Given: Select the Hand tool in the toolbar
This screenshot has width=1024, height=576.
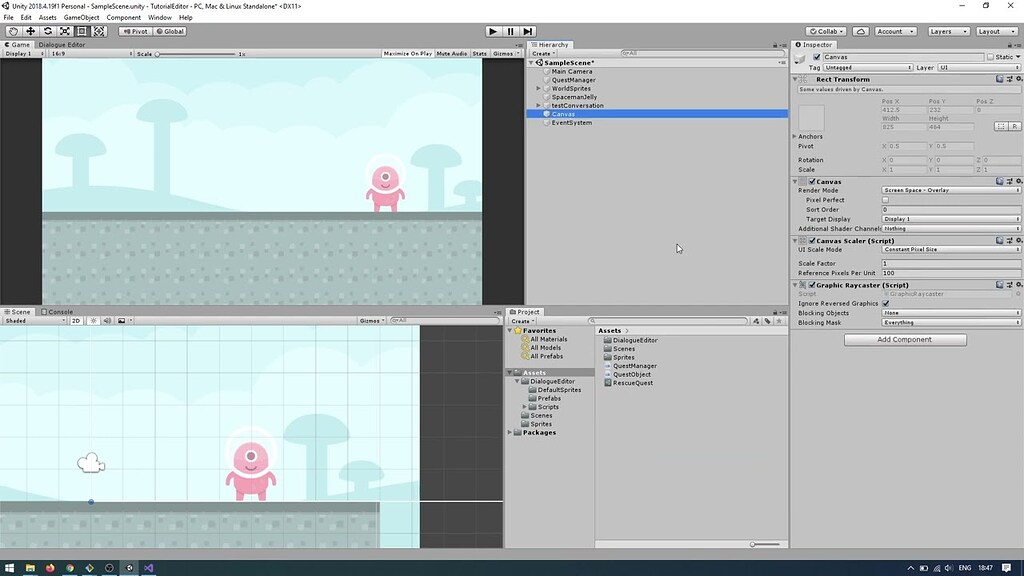Looking at the screenshot, I should (x=12, y=31).
